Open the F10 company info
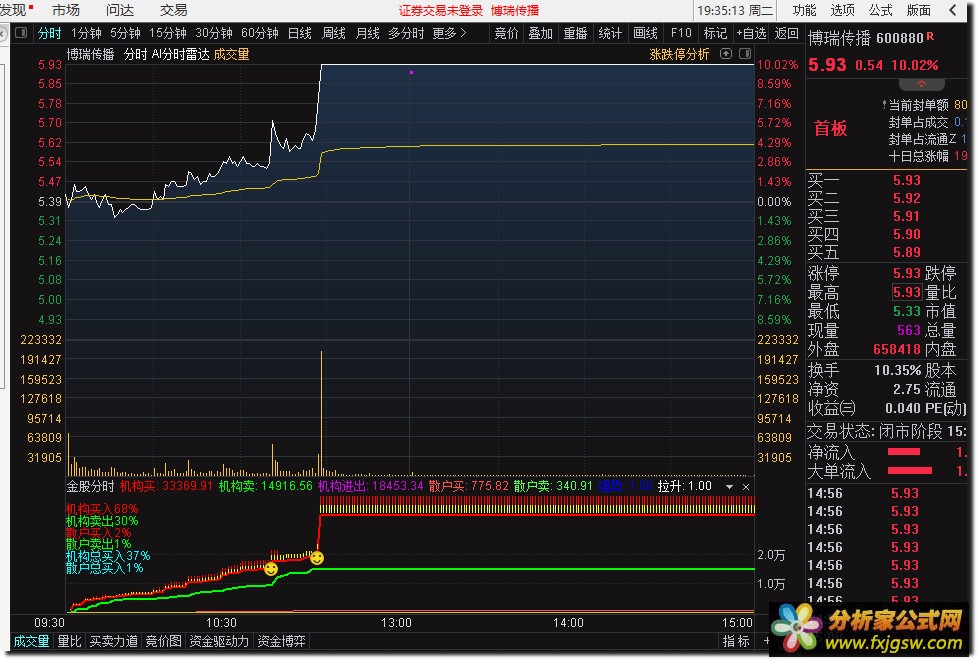The width and height of the screenshot is (979, 660). point(681,33)
